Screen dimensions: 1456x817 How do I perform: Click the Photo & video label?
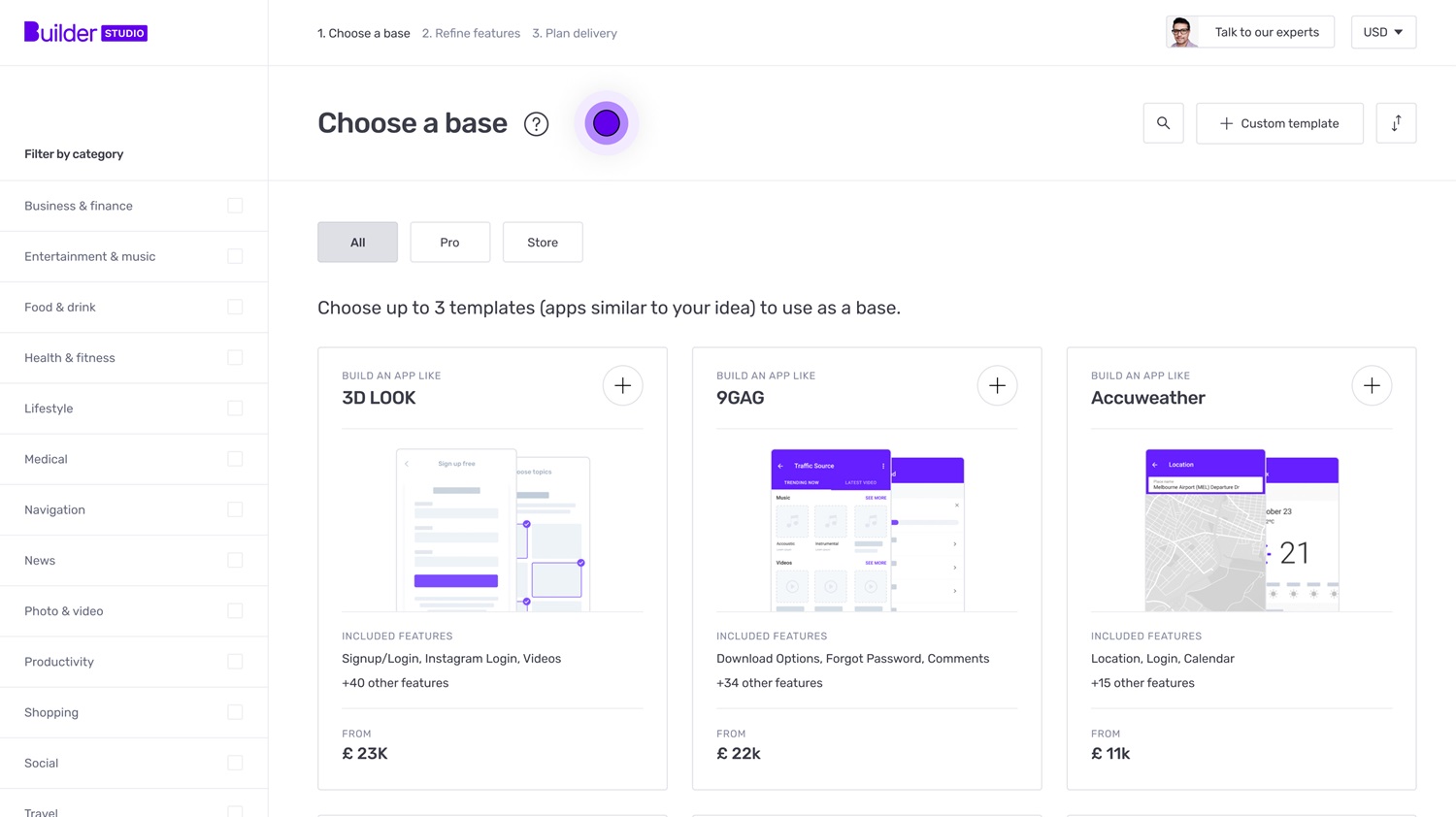[x=64, y=611]
